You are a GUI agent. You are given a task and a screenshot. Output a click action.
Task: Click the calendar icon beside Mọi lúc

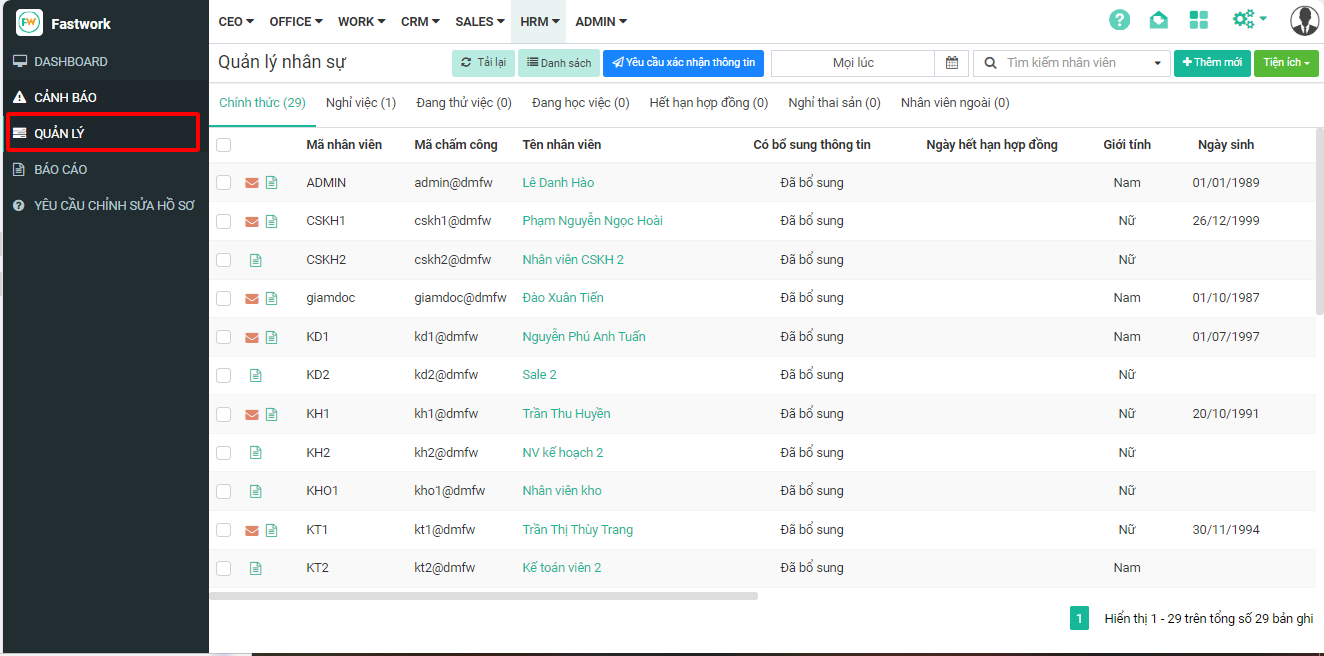click(x=952, y=63)
